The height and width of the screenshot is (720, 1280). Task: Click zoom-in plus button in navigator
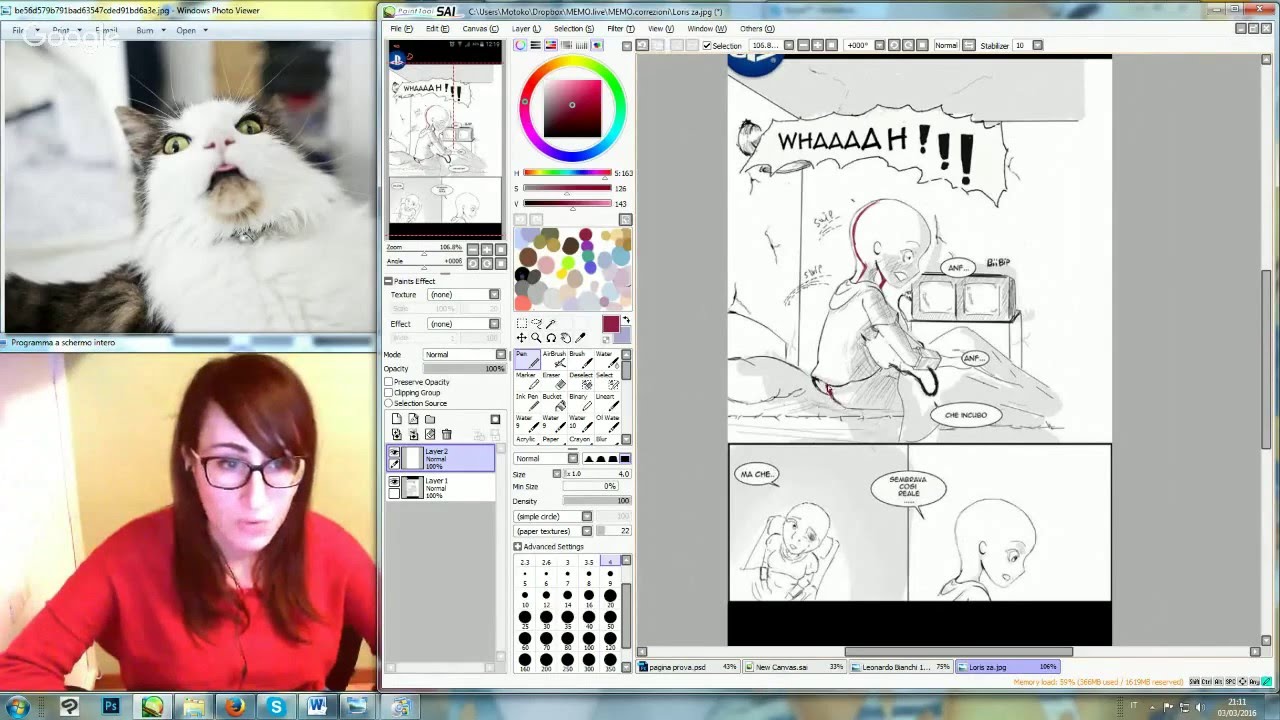[x=487, y=250]
